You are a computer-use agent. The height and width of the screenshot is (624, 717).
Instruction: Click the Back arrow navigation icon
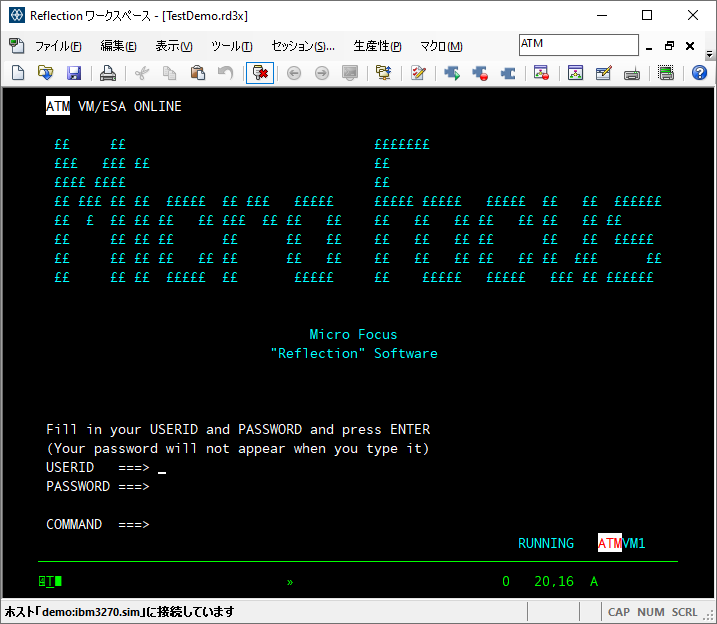click(x=294, y=73)
